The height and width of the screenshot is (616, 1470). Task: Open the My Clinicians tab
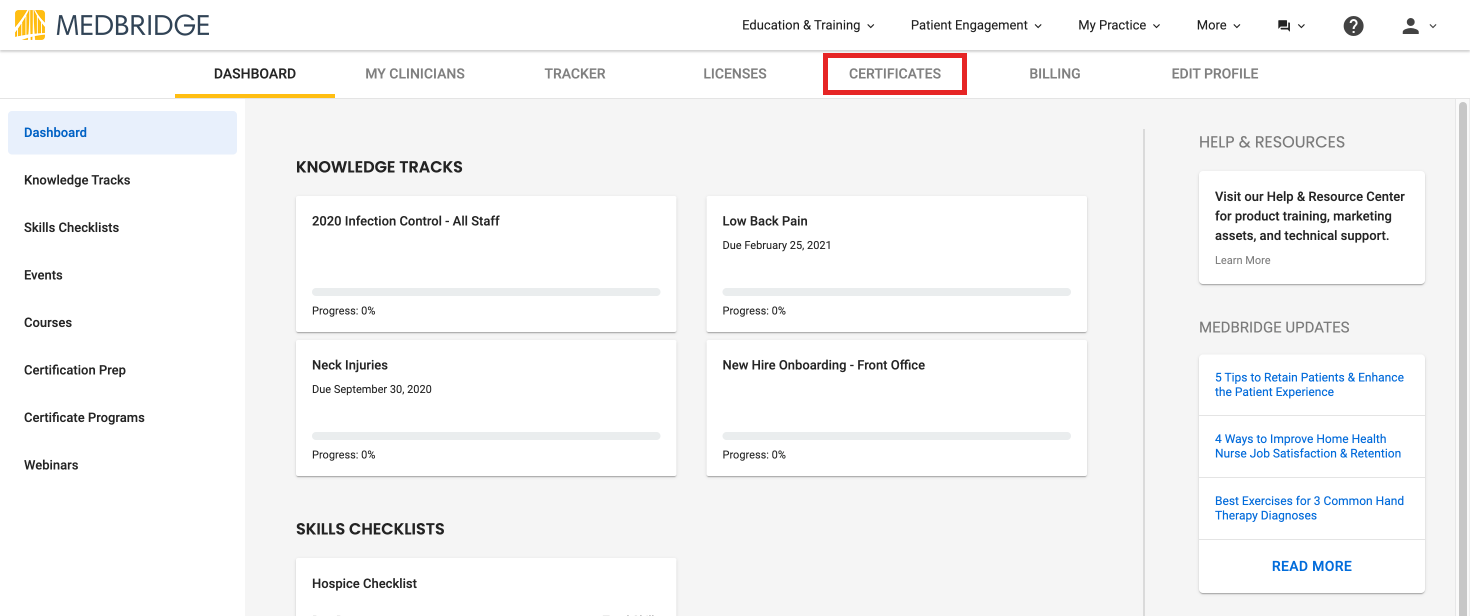click(414, 73)
